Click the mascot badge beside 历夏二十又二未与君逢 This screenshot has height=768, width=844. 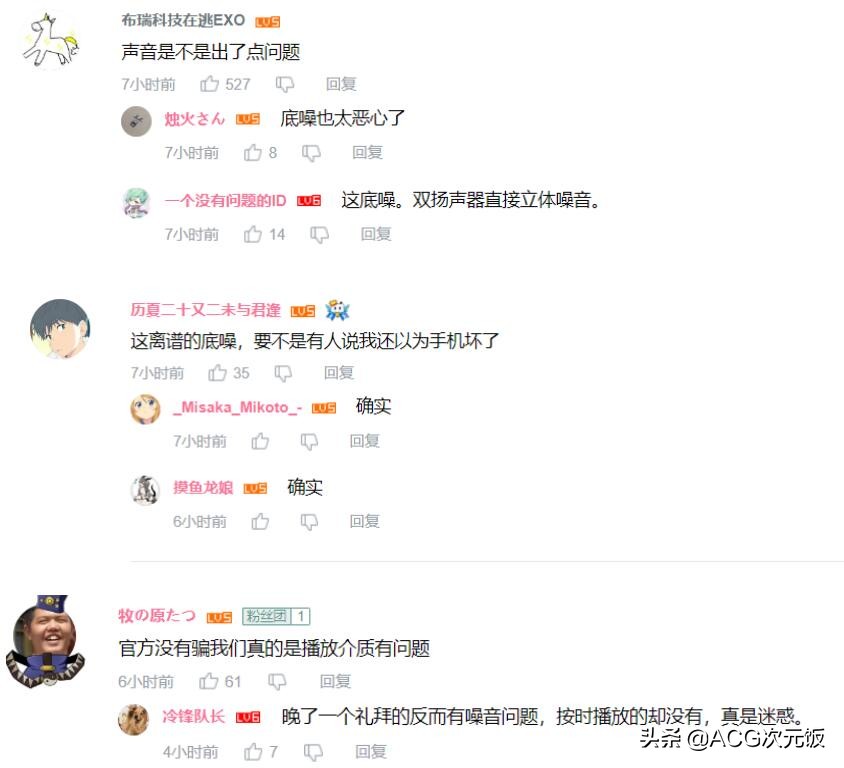pos(337,309)
